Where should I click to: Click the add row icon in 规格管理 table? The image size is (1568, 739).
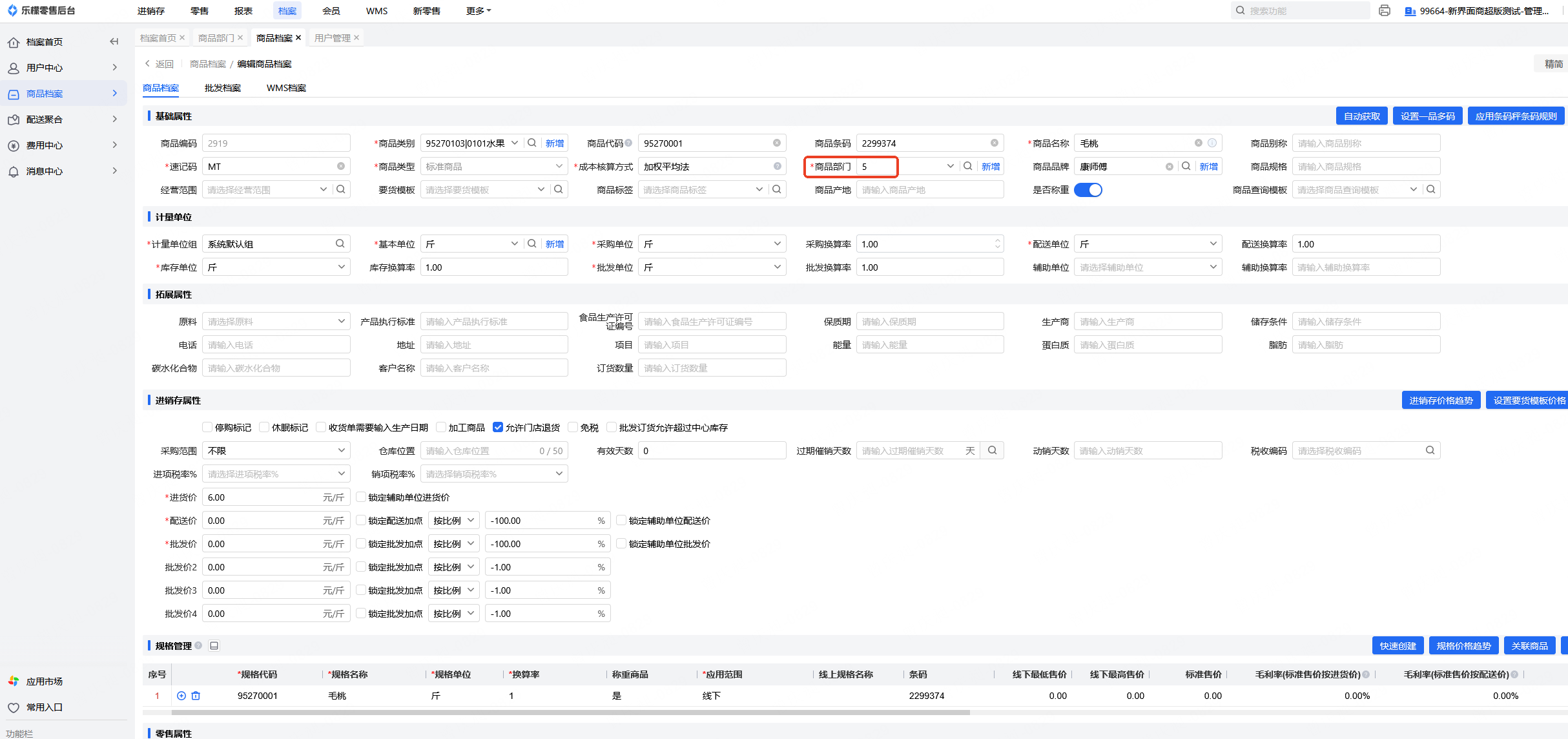181,696
